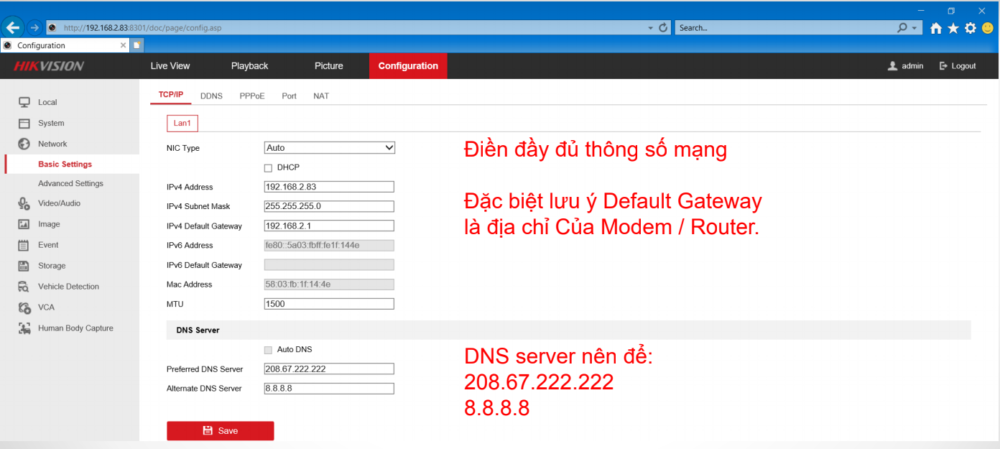The height and width of the screenshot is (449, 1000).
Task: Click the VCA icon in the sidebar
Action: 24,307
